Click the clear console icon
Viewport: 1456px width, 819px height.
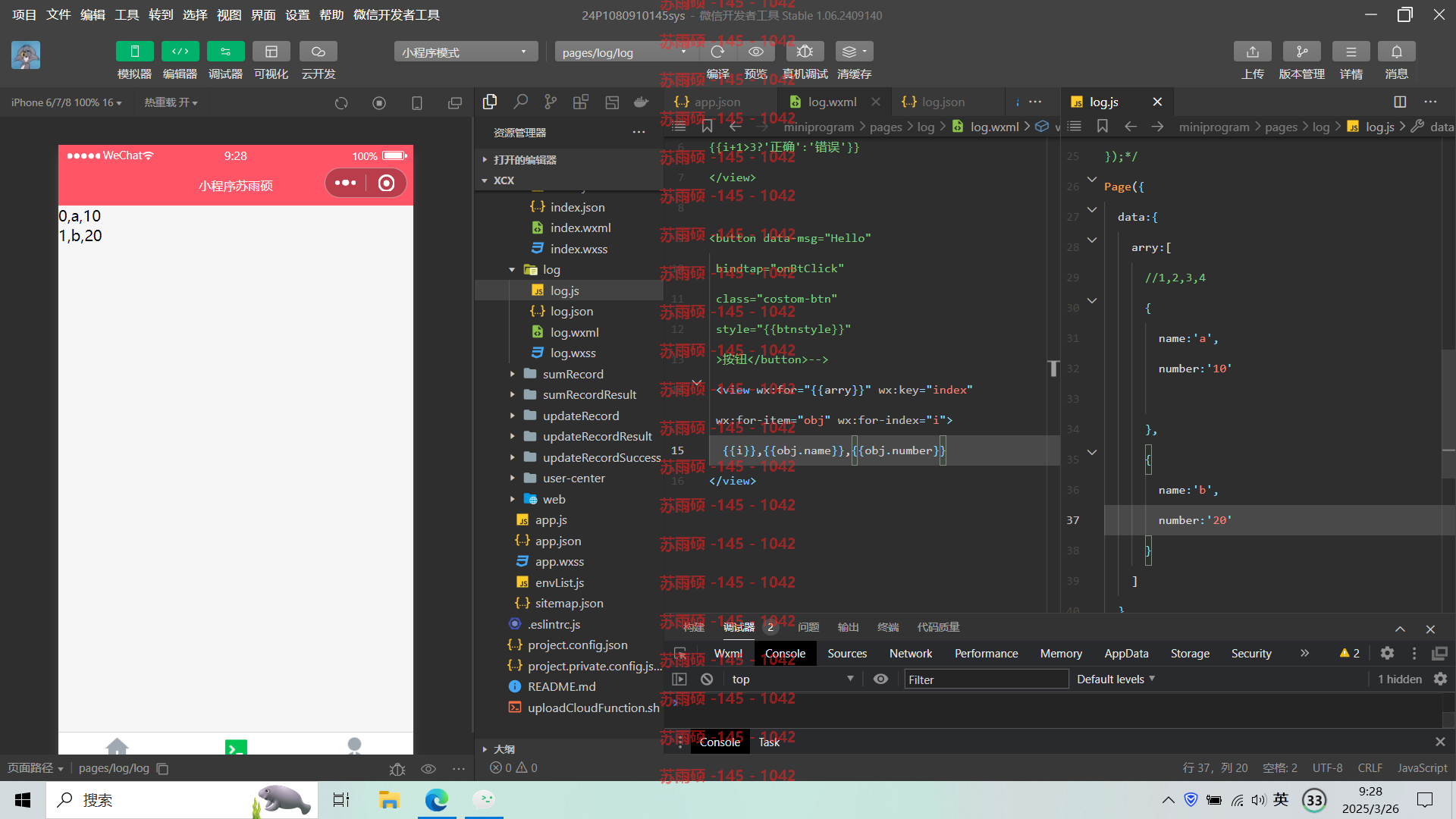[x=707, y=679]
